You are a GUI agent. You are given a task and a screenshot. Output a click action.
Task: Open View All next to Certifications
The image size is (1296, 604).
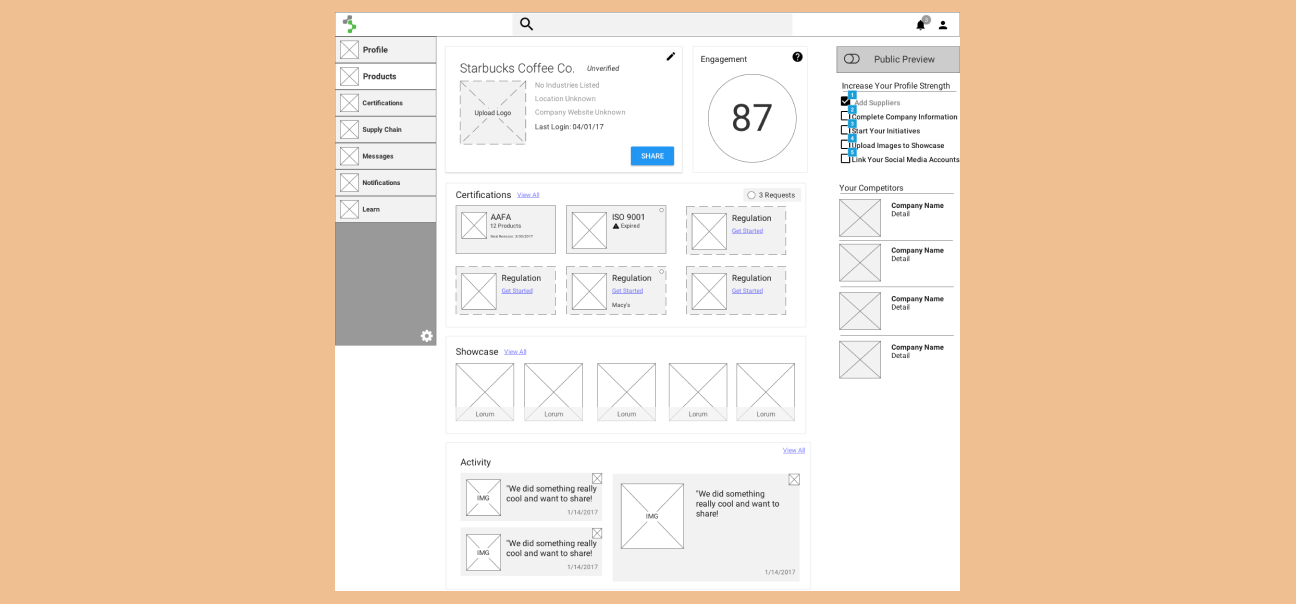click(x=528, y=195)
